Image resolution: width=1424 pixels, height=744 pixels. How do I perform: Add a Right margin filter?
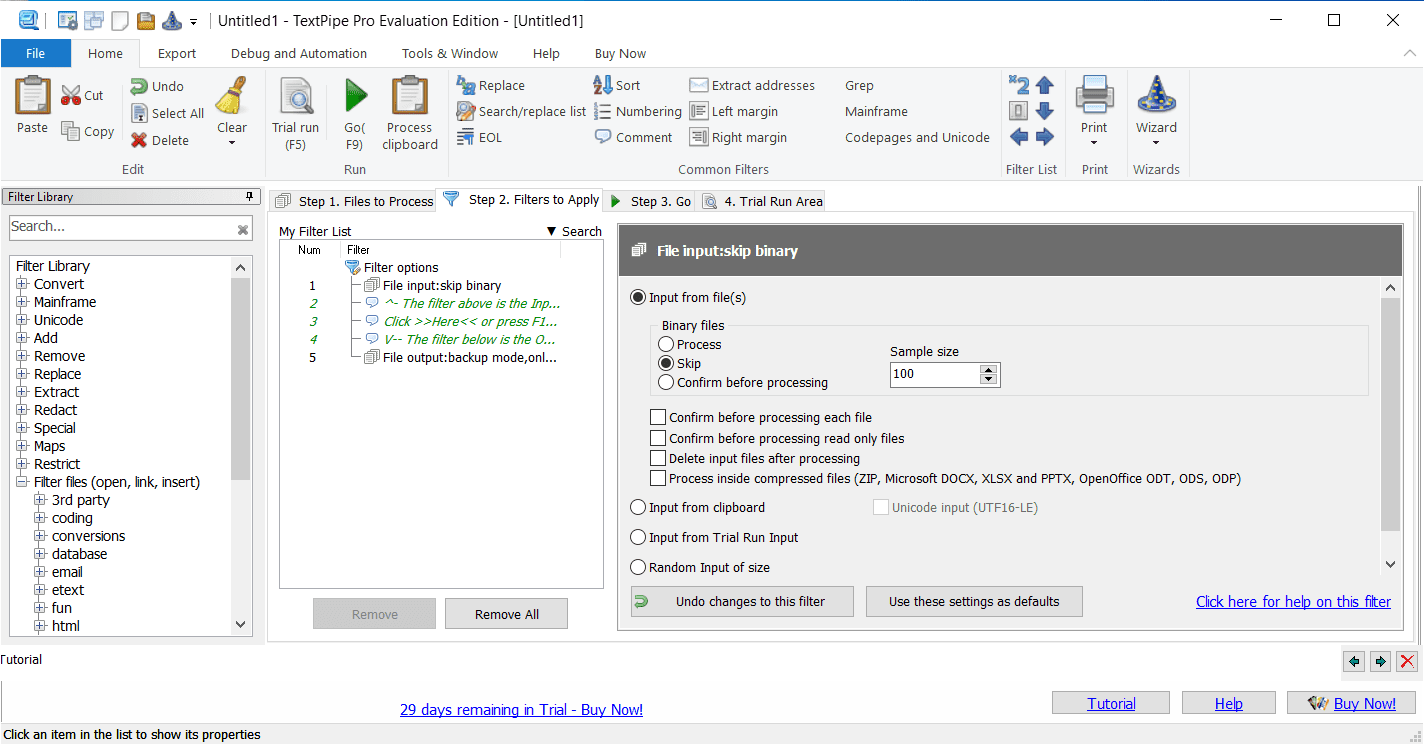[738, 138]
